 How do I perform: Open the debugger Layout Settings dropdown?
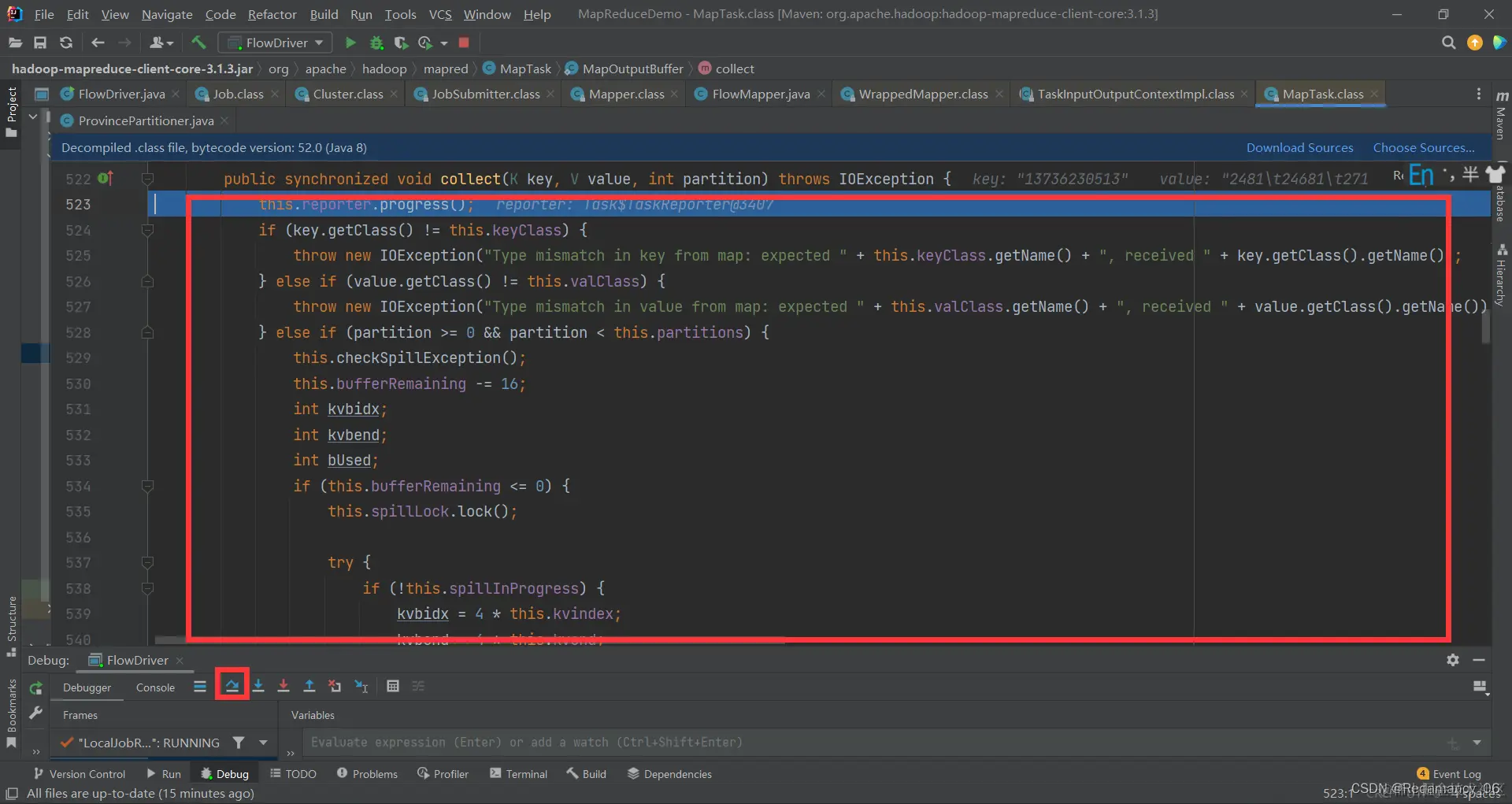click(x=1480, y=687)
